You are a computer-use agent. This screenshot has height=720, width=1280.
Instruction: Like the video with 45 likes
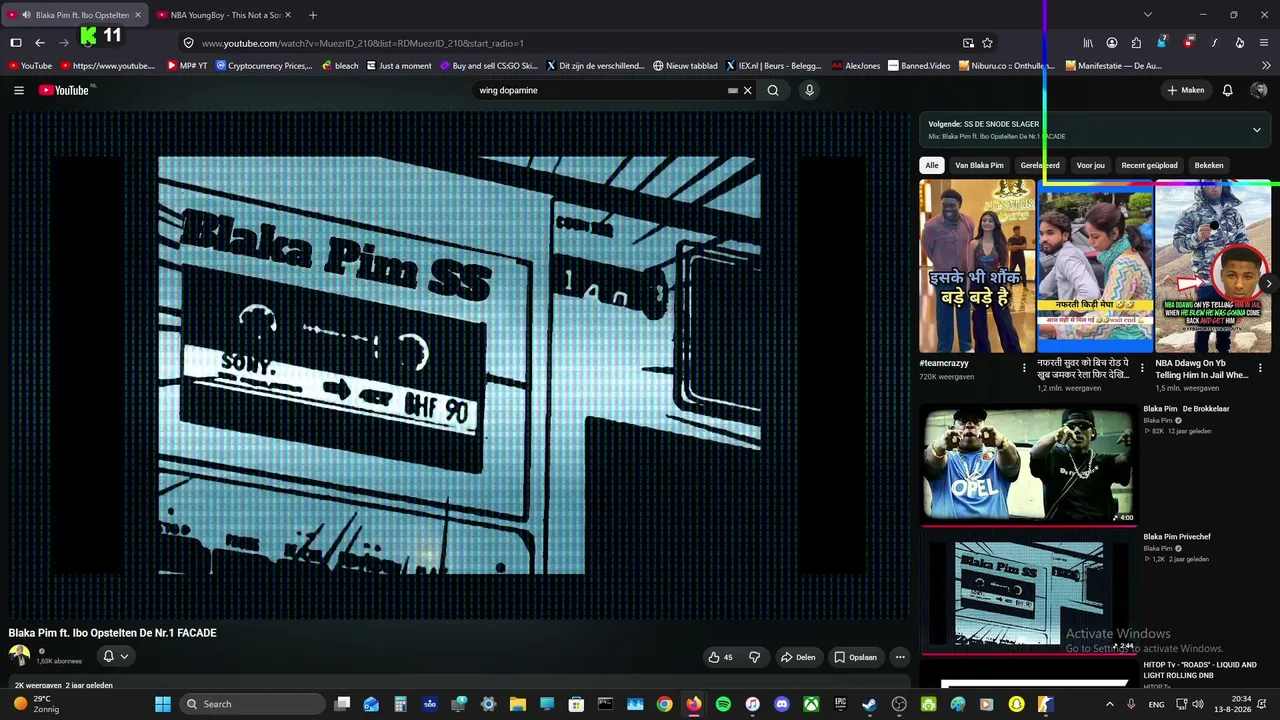tap(721, 657)
